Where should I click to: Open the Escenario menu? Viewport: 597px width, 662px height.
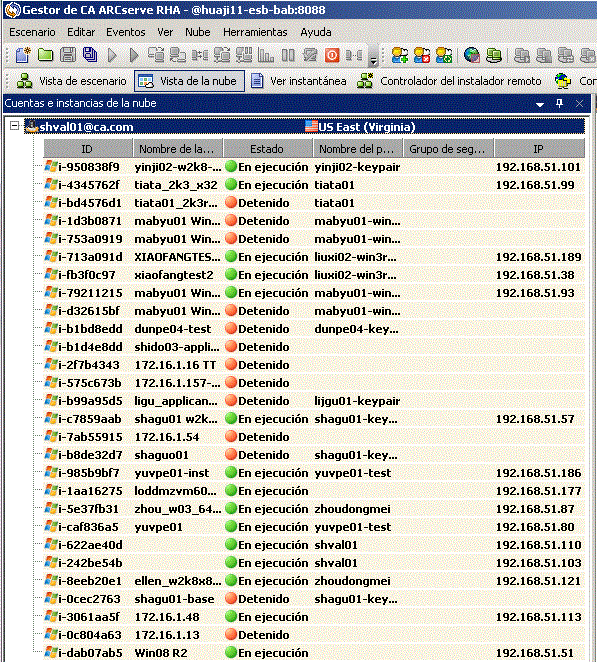click(32, 32)
